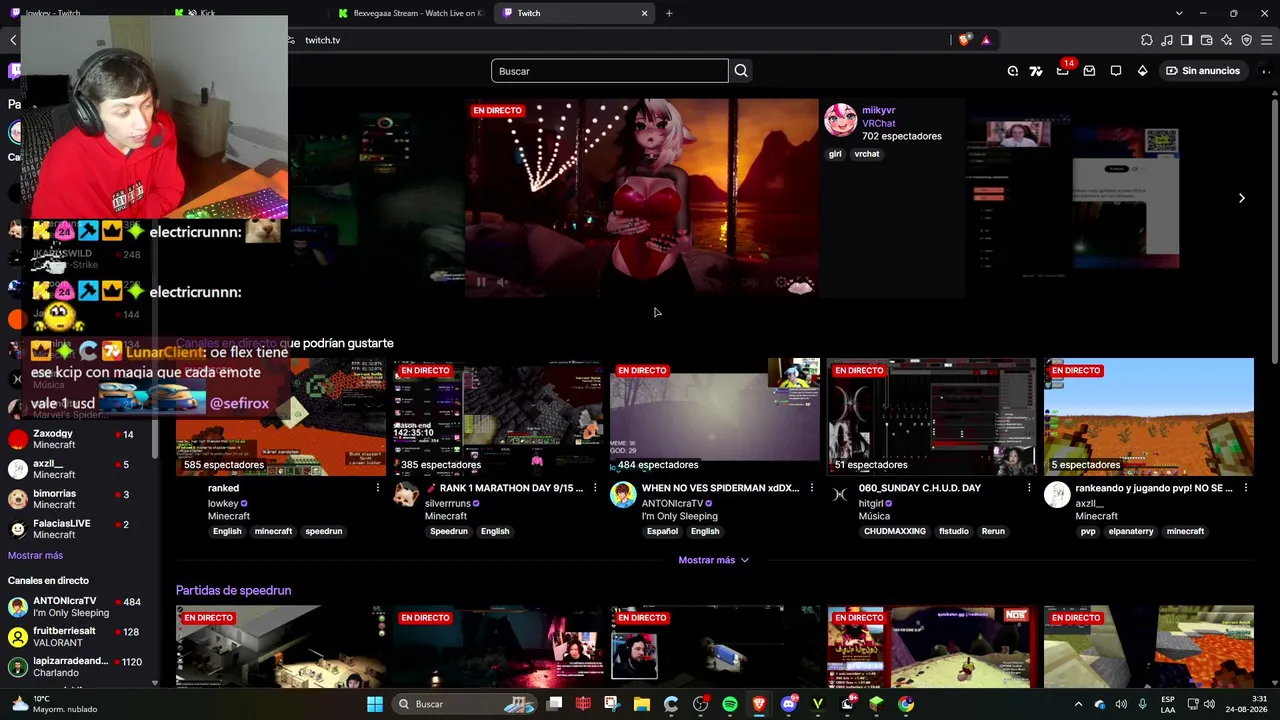Click the Sin anuncios button
Screen dimensions: 1280x720
(1203, 71)
